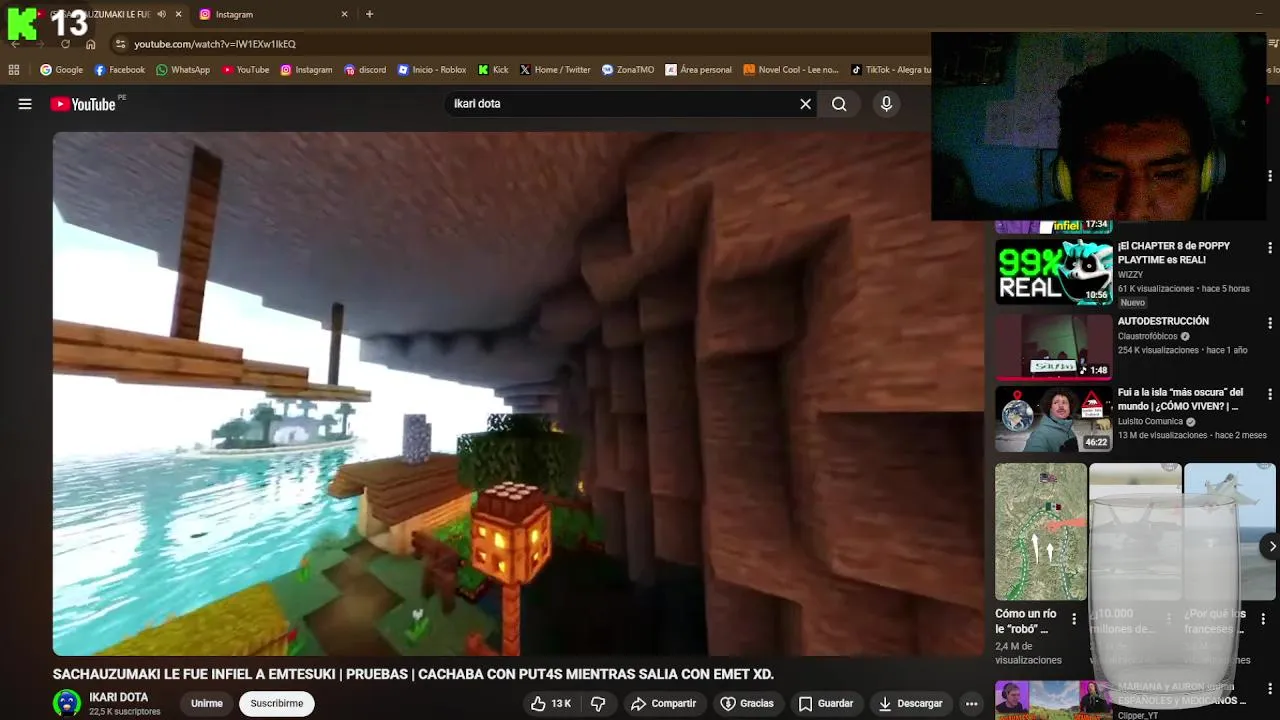Open the WIZZY channel name
Image resolution: width=1280 pixels, height=720 pixels.
coord(1130,274)
